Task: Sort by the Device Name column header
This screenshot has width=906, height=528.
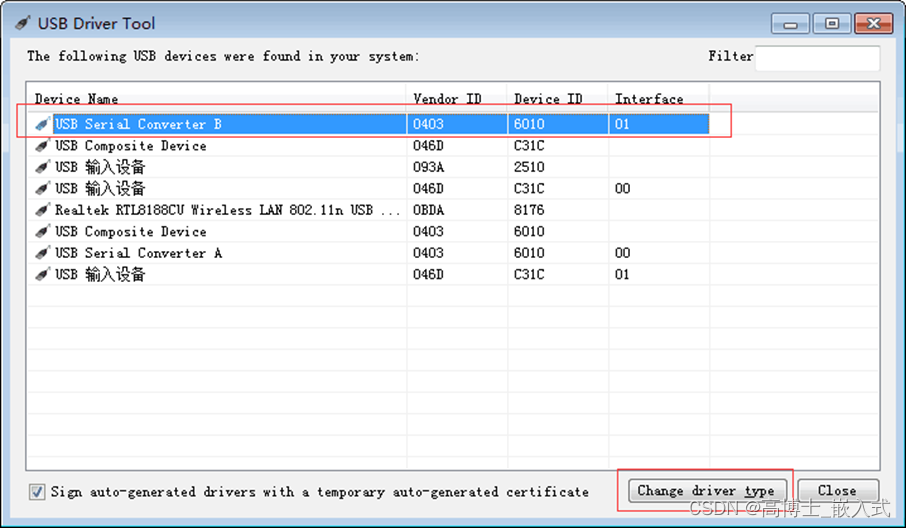Action: [217, 99]
